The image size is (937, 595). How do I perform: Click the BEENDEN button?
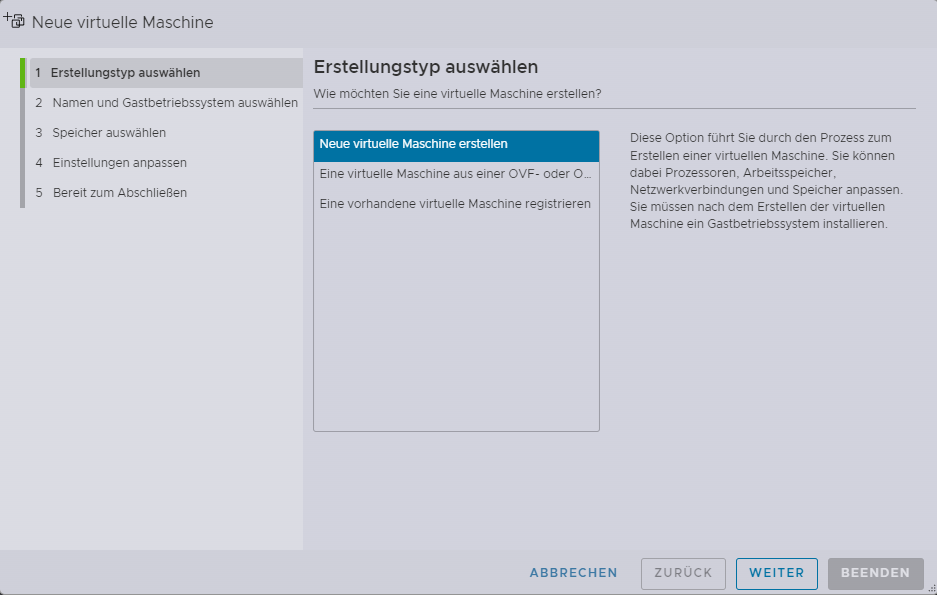pos(876,573)
